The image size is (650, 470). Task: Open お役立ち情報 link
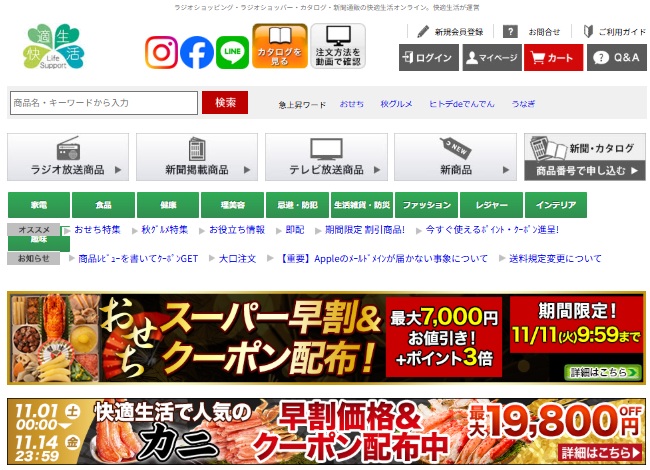click(237, 230)
